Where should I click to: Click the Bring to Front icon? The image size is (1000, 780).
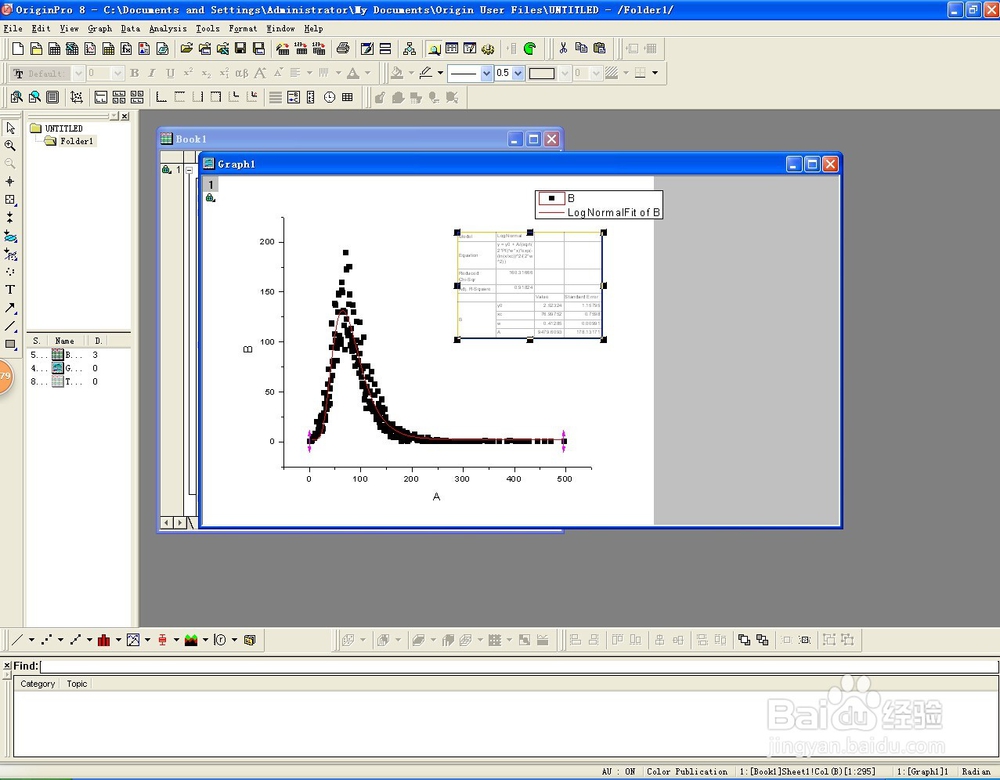[x=744, y=640]
